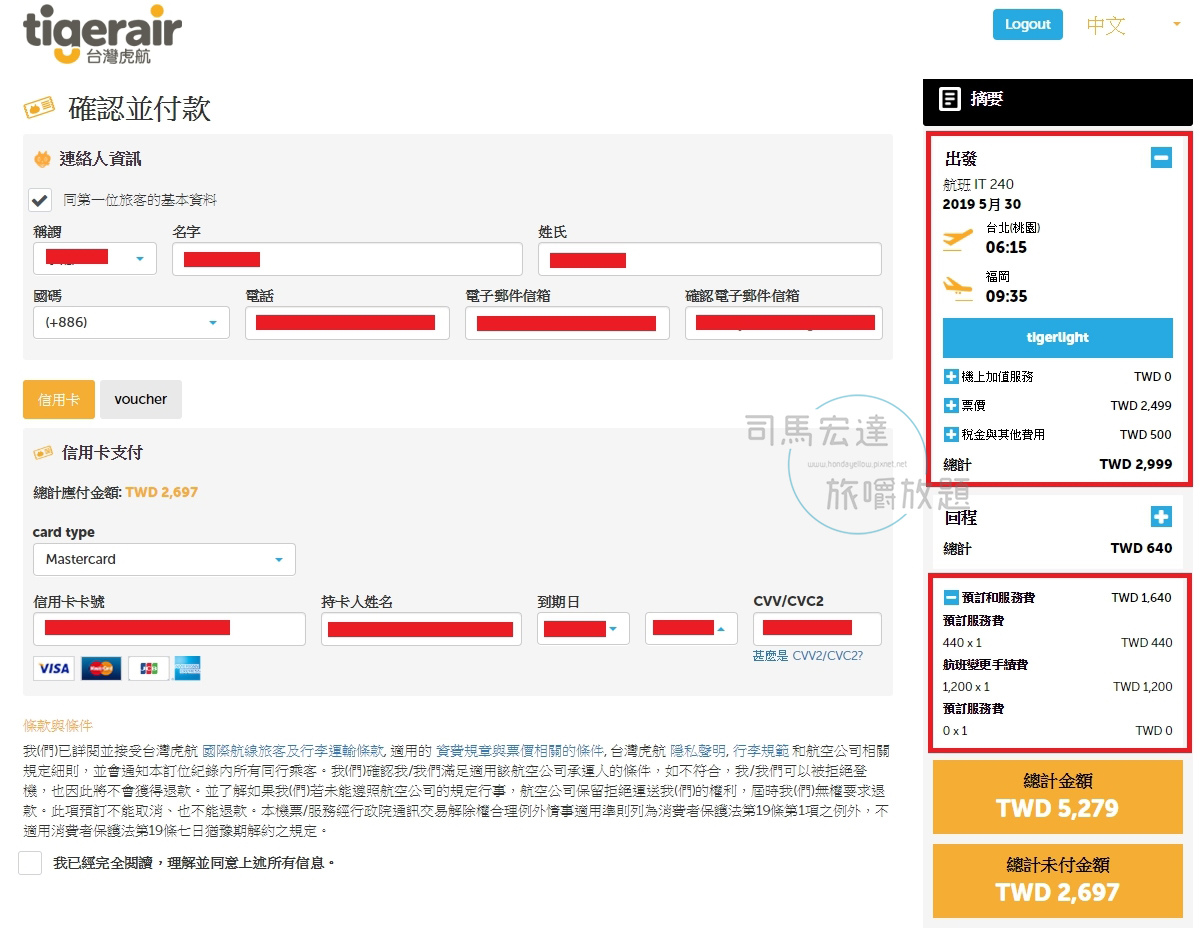The height and width of the screenshot is (929, 1201).
Task: Collapse the 出發 section with minus button
Action: click(1161, 157)
